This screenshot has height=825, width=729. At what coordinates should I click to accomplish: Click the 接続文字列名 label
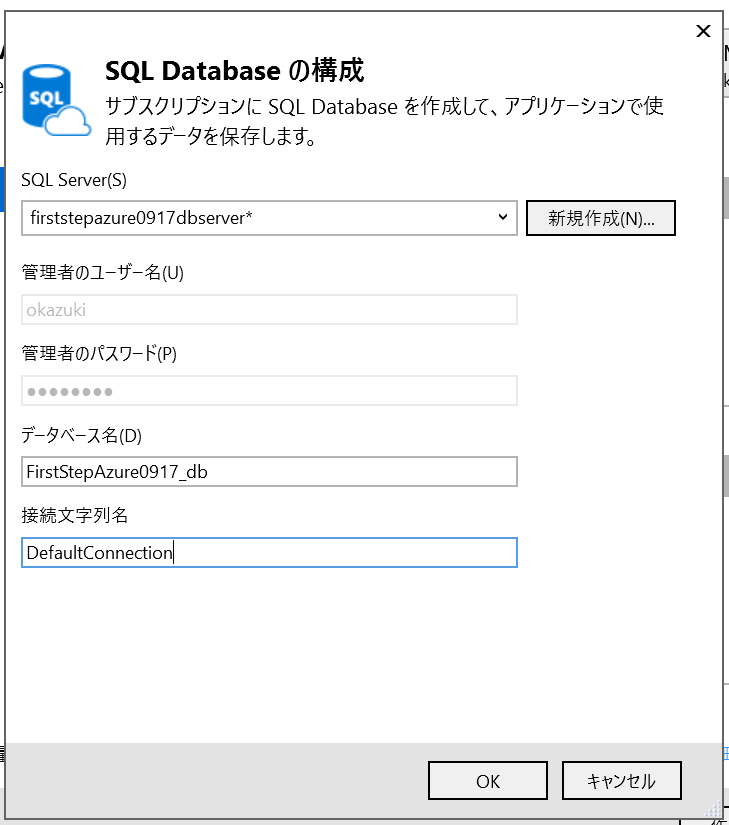click(x=75, y=515)
